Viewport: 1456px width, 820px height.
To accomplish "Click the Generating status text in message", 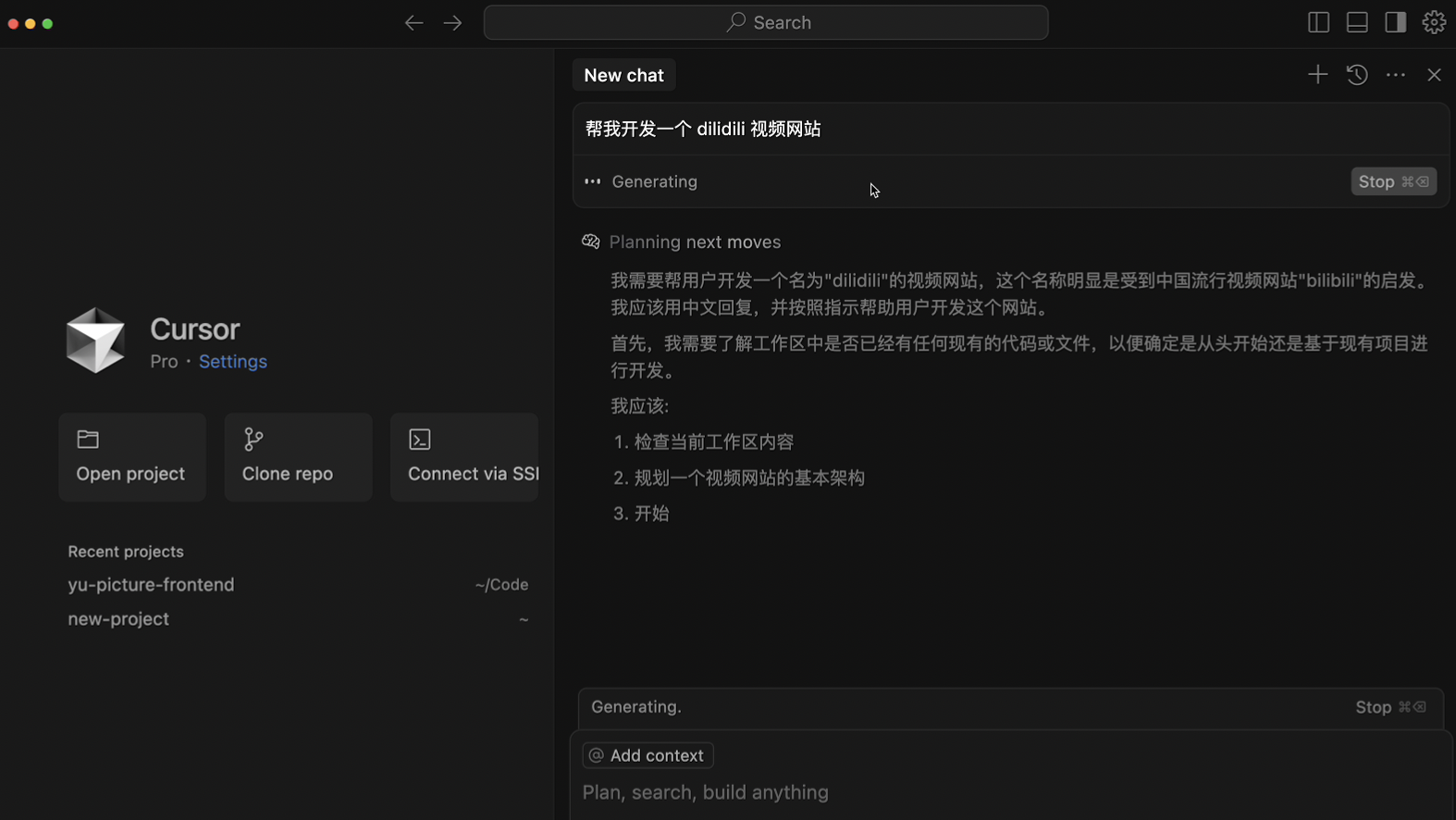I will [654, 181].
